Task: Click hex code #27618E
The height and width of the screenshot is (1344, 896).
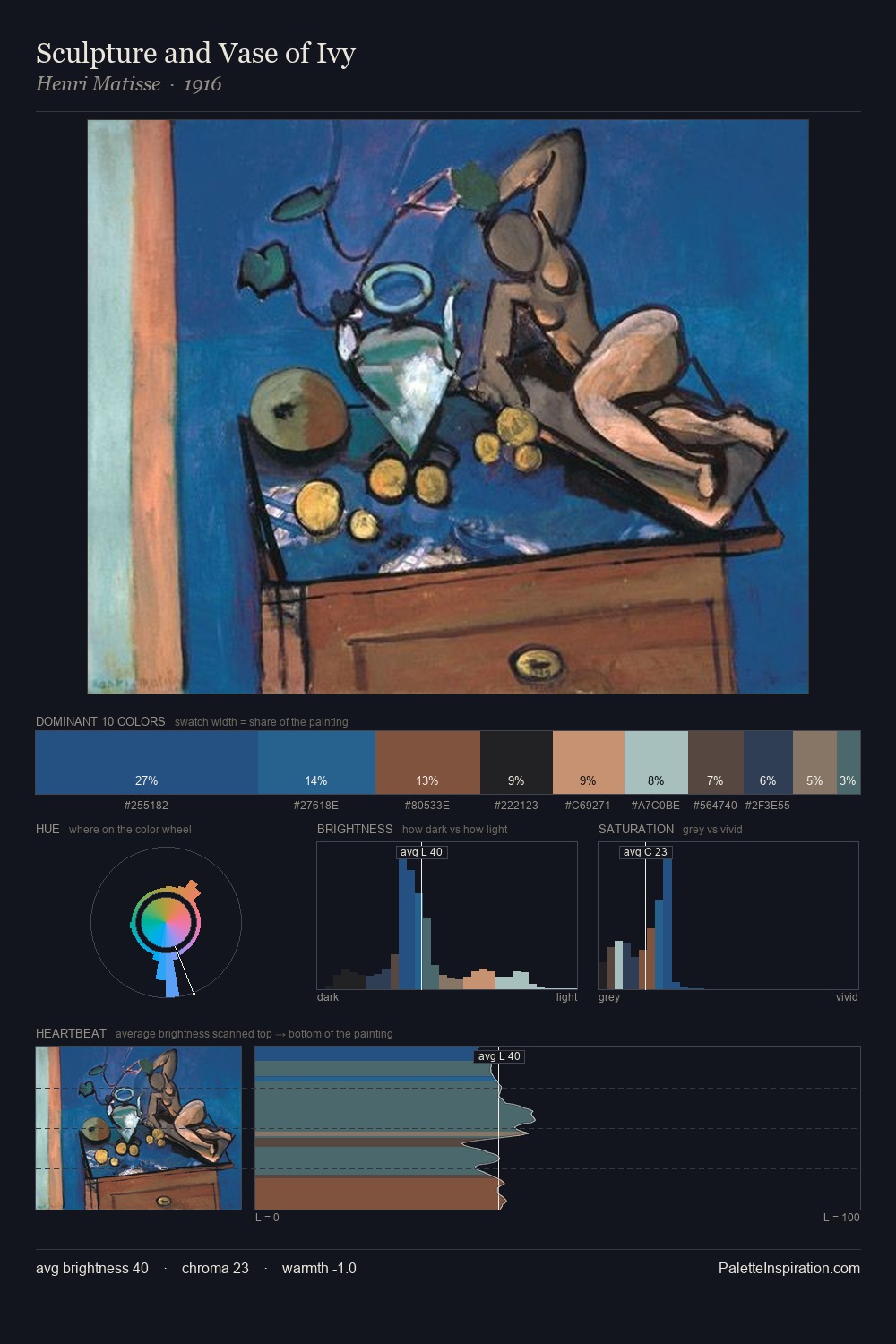Action: [316, 806]
